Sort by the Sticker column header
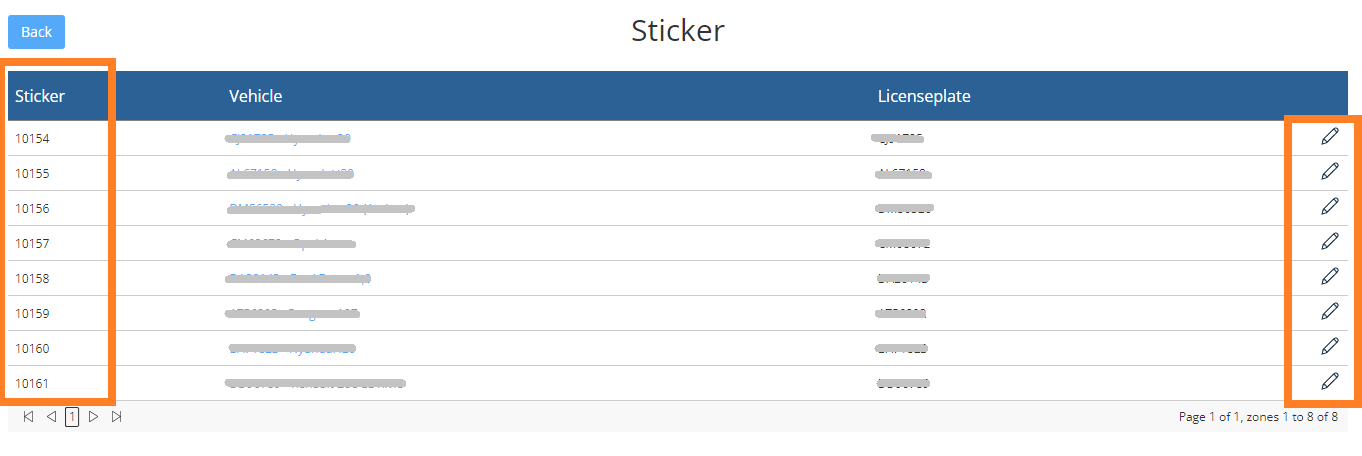 coord(40,96)
